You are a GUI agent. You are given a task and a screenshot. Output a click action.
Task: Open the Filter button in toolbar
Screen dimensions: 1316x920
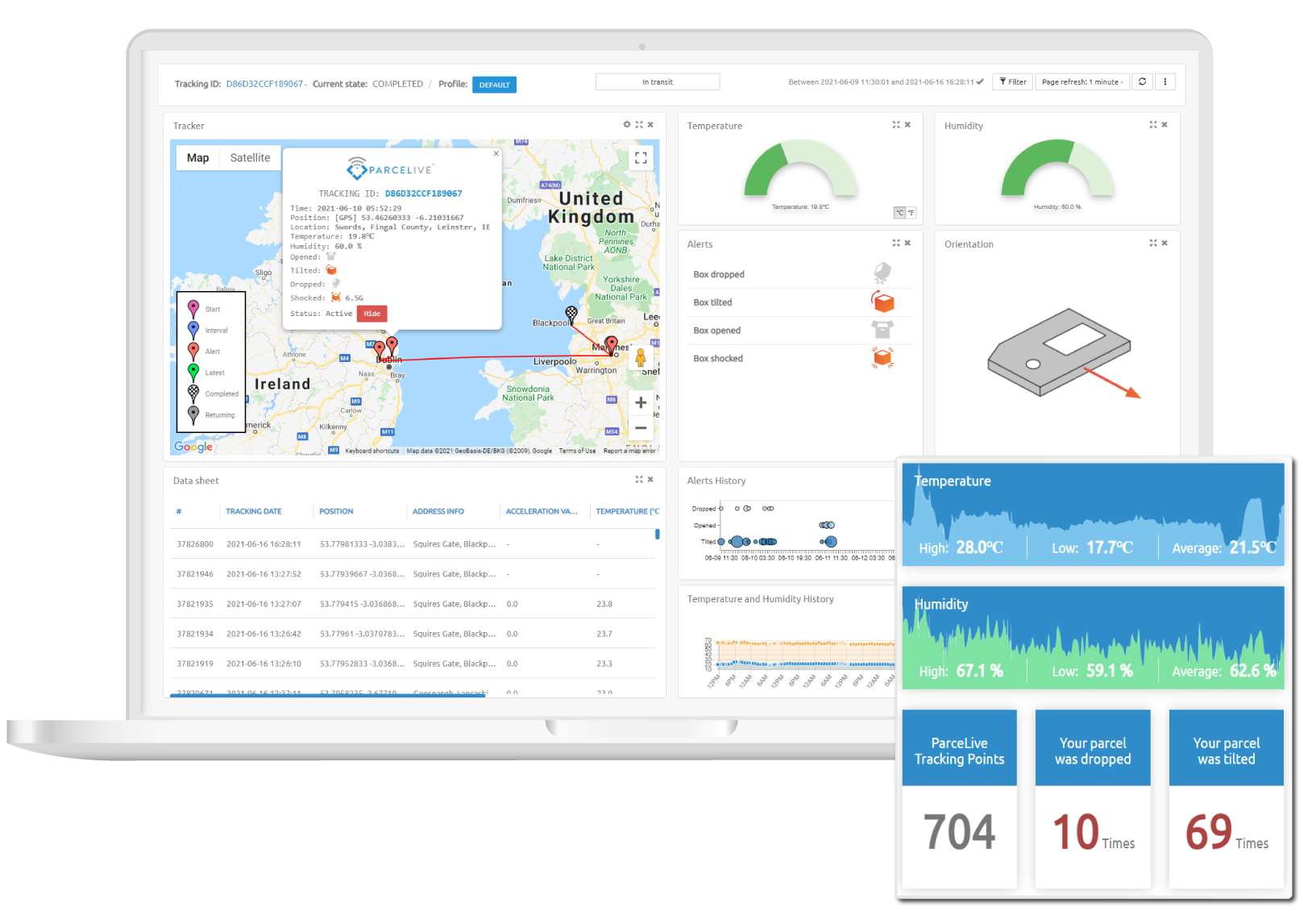tap(1013, 82)
